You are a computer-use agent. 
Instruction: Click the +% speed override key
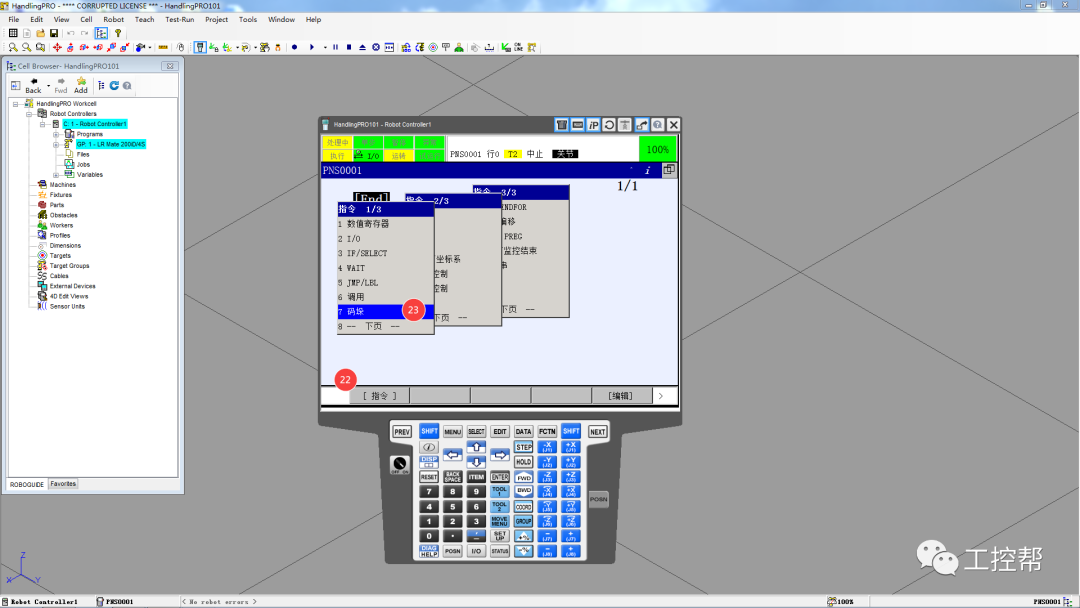pyautogui.click(x=523, y=536)
